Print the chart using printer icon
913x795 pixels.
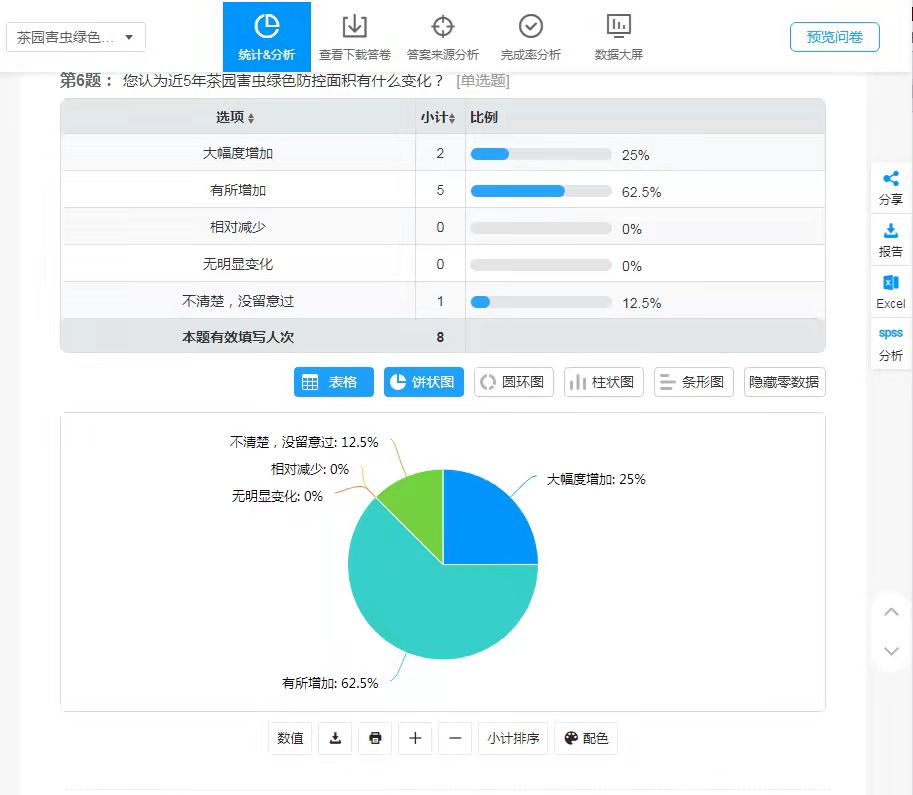click(x=375, y=739)
